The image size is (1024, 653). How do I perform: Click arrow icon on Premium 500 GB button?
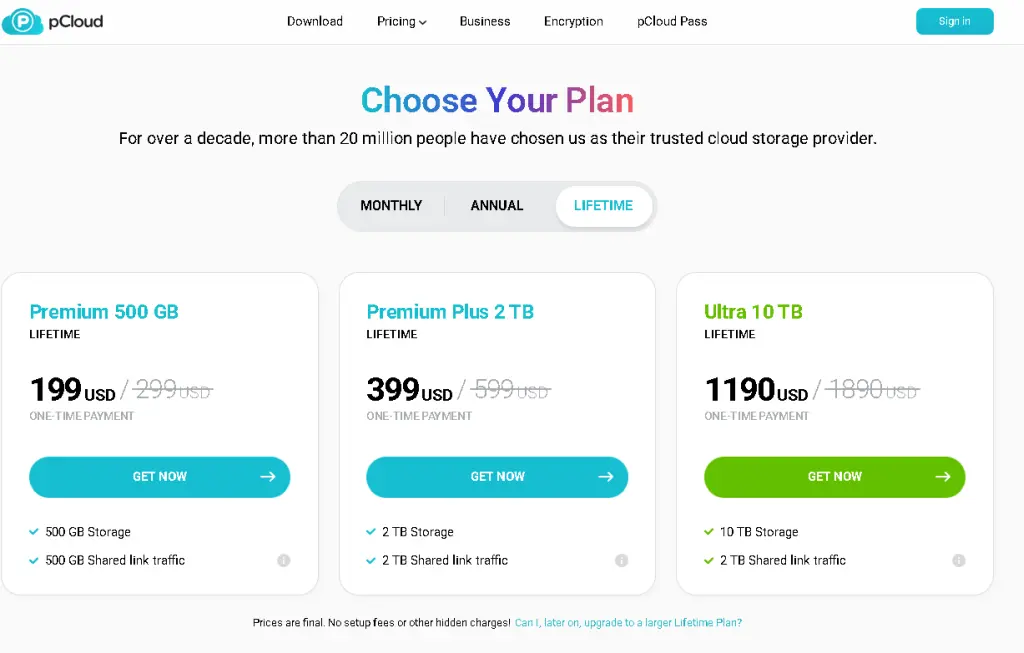click(267, 477)
